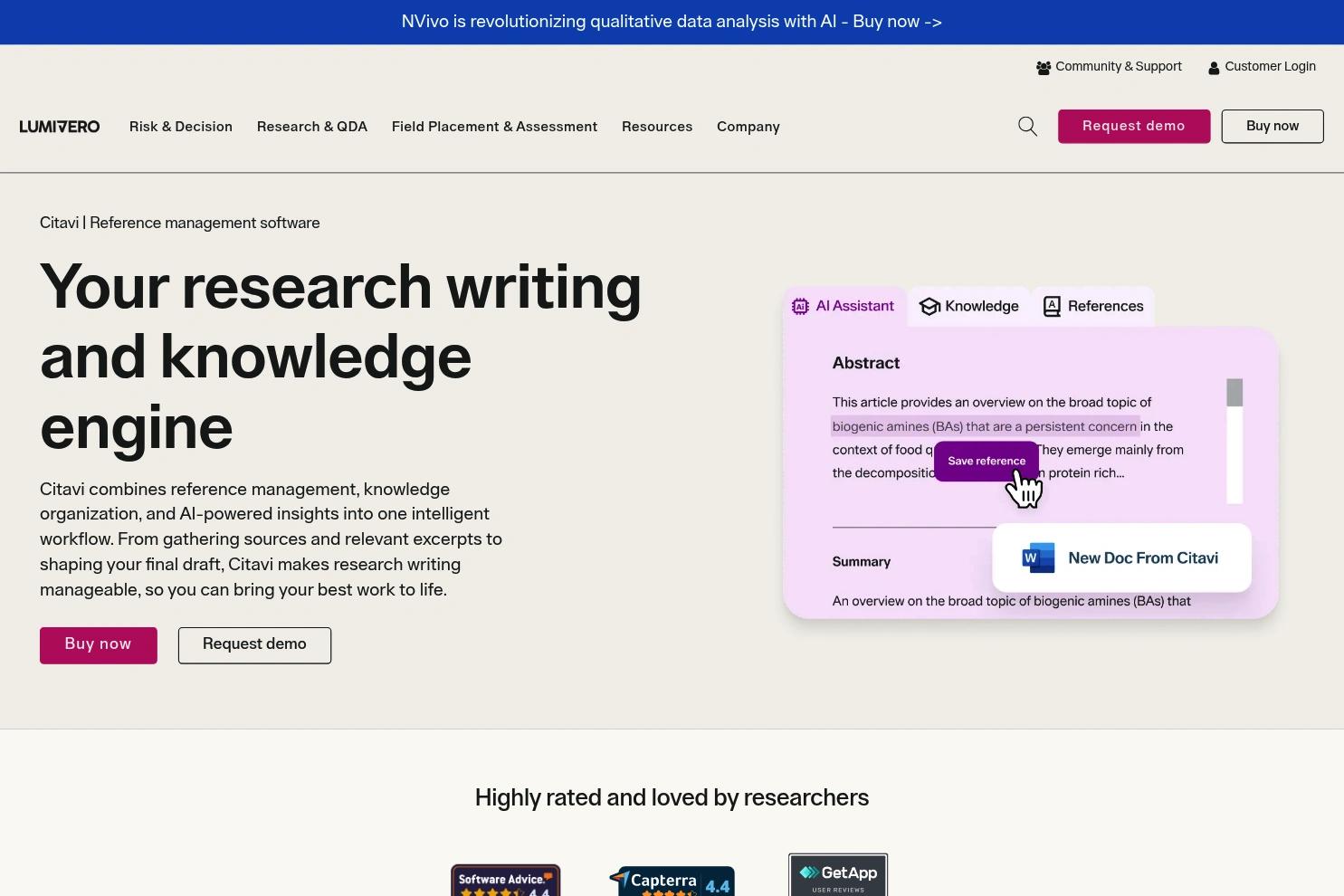Switch to the Knowledge tab
Screen dimensions: 1344x896
click(969, 307)
